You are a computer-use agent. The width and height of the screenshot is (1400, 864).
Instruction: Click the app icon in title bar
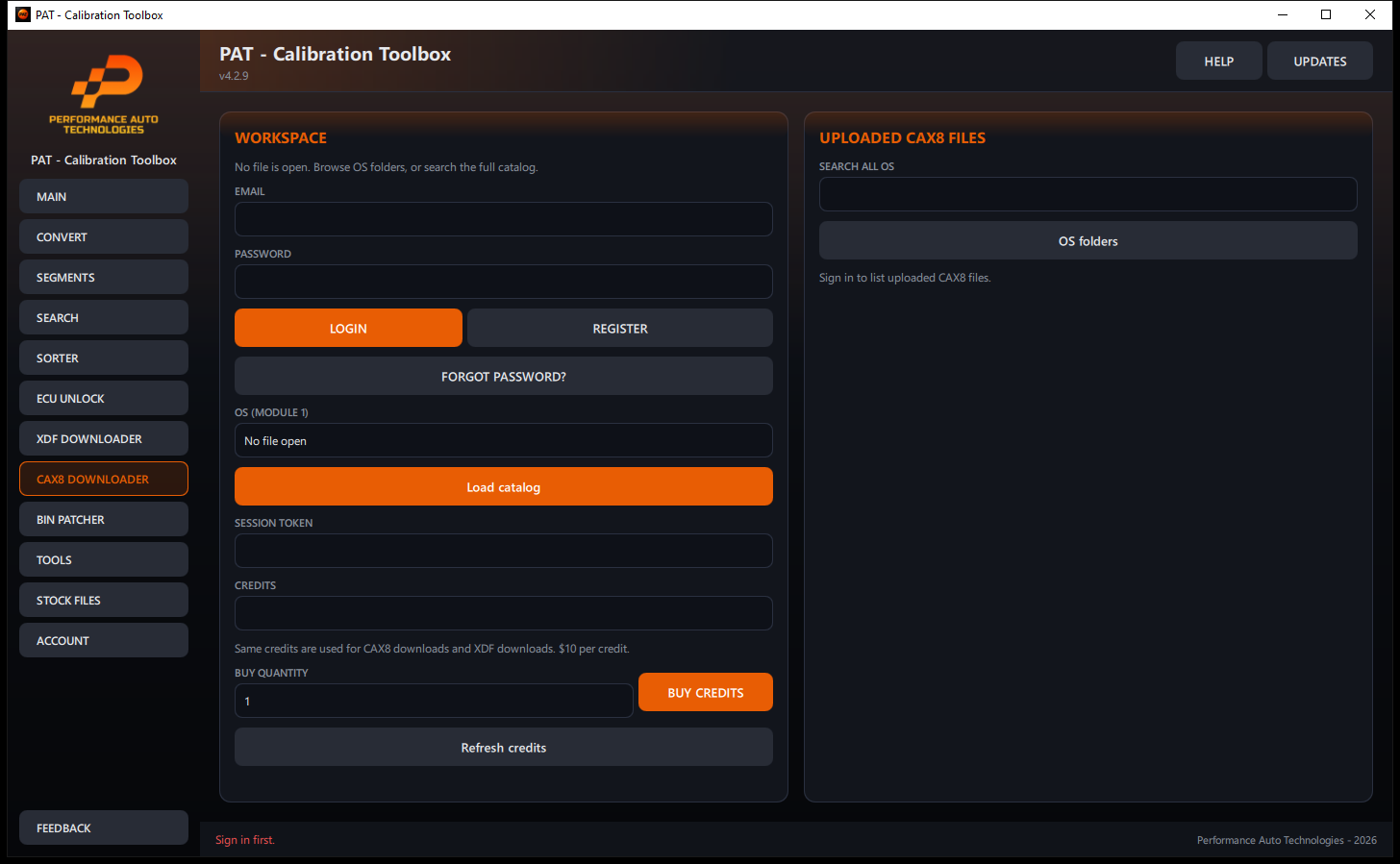(x=23, y=14)
